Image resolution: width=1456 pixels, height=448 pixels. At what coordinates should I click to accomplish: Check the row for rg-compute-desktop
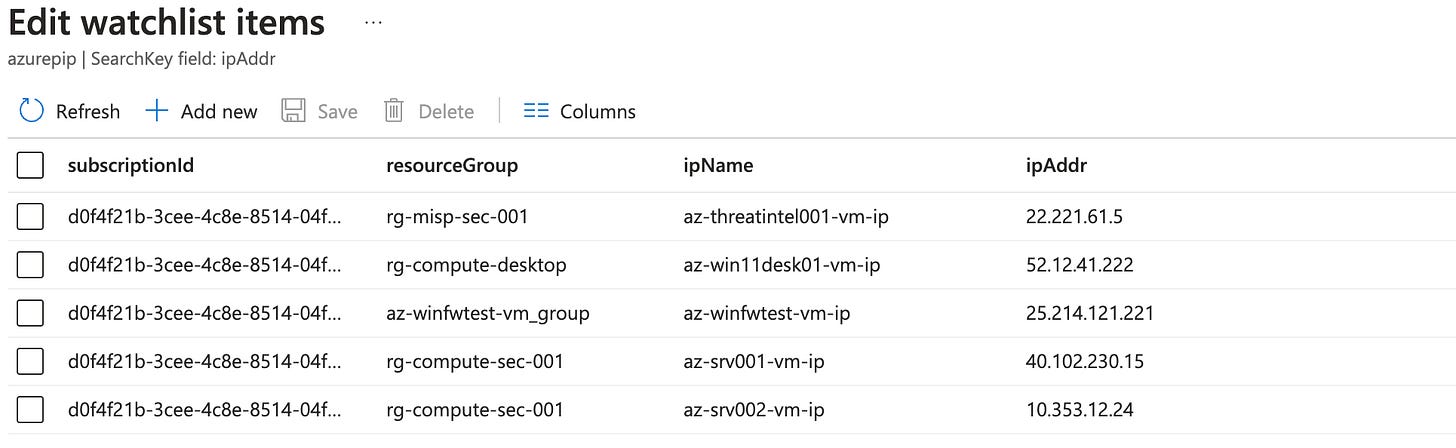pos(30,265)
